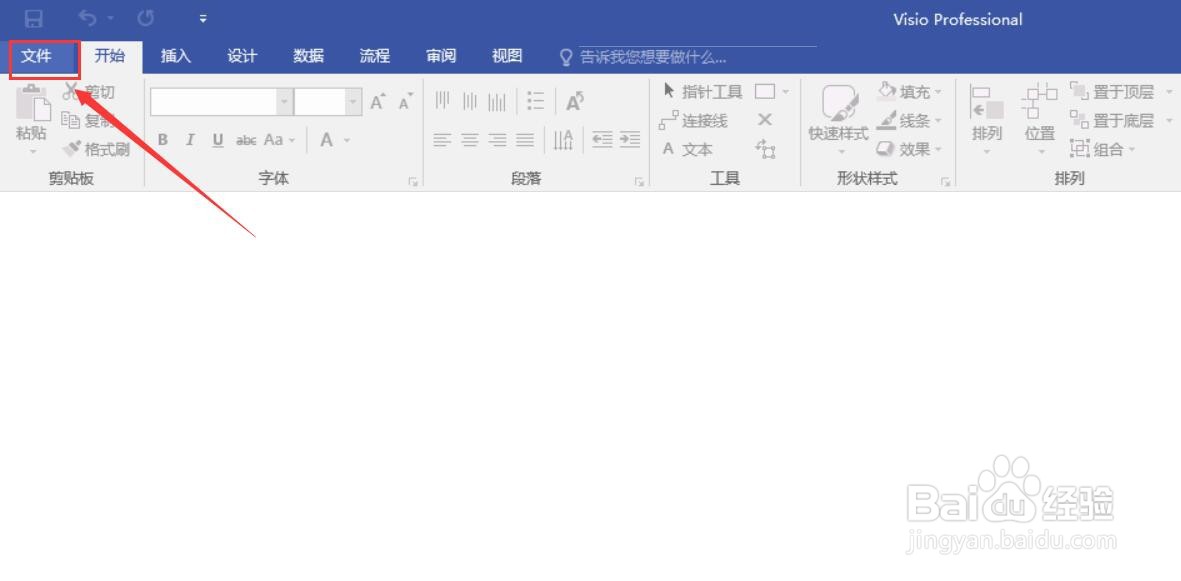Open the 流程 ribbon tab

[374, 57]
